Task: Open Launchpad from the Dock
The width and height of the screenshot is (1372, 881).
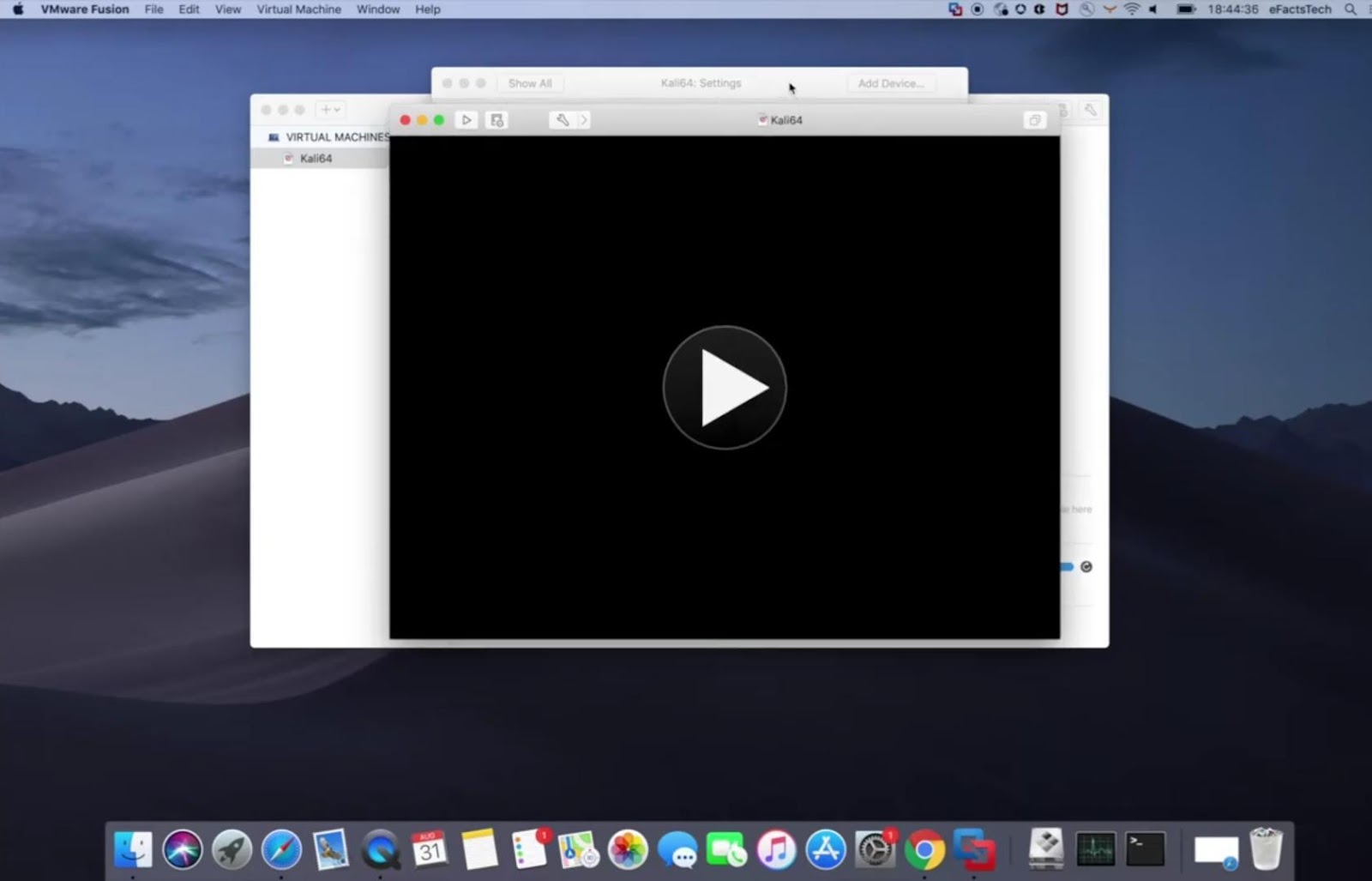Action: pos(232,849)
